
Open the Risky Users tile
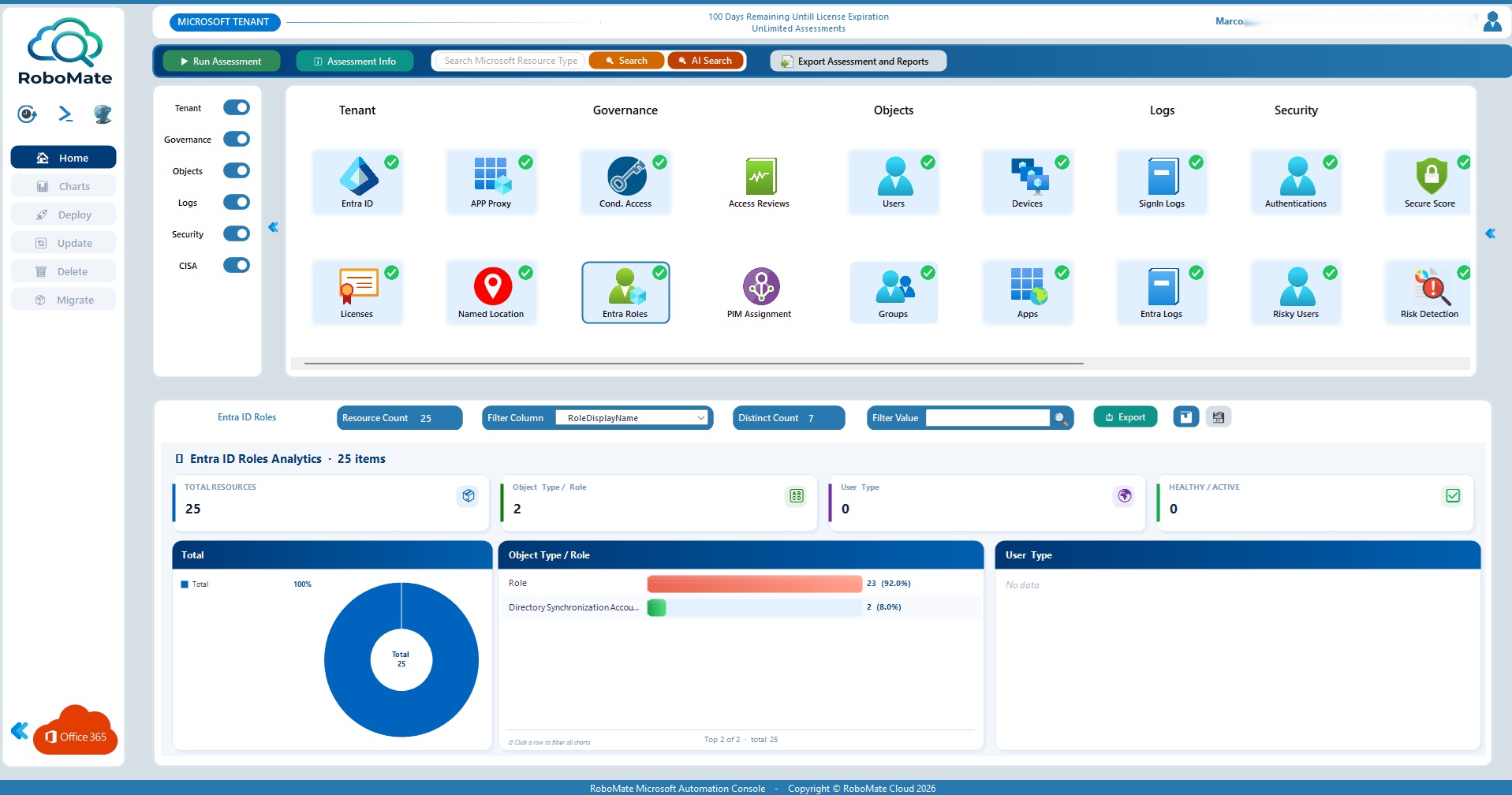click(1296, 293)
